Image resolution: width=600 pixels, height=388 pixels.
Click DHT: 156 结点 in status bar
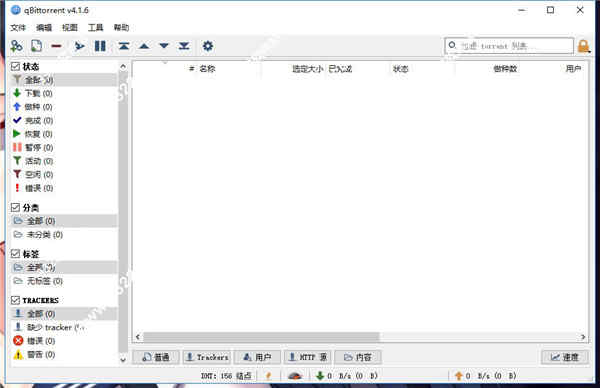pos(226,376)
